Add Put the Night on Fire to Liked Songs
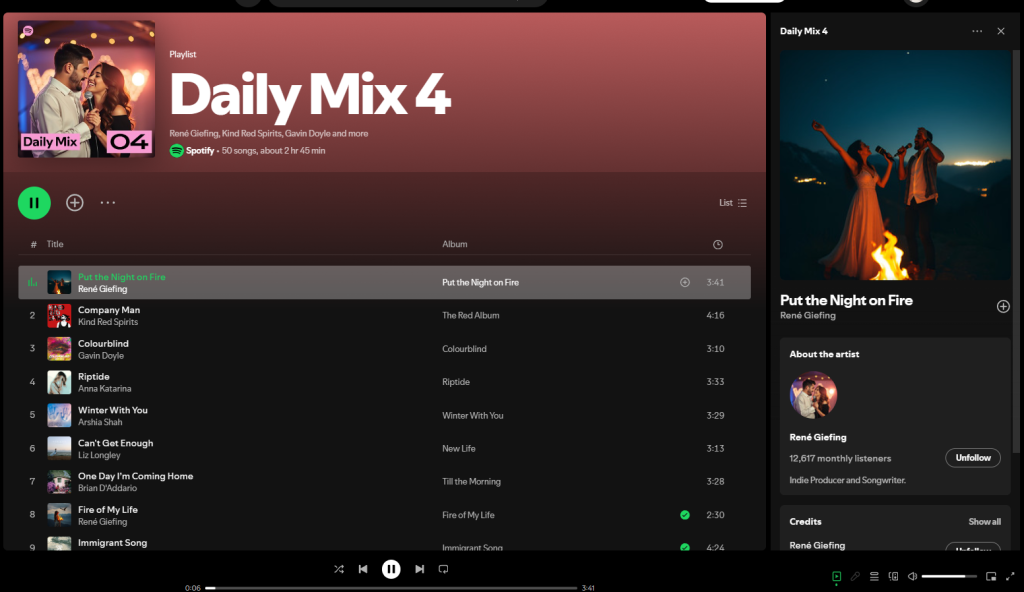 [684, 282]
